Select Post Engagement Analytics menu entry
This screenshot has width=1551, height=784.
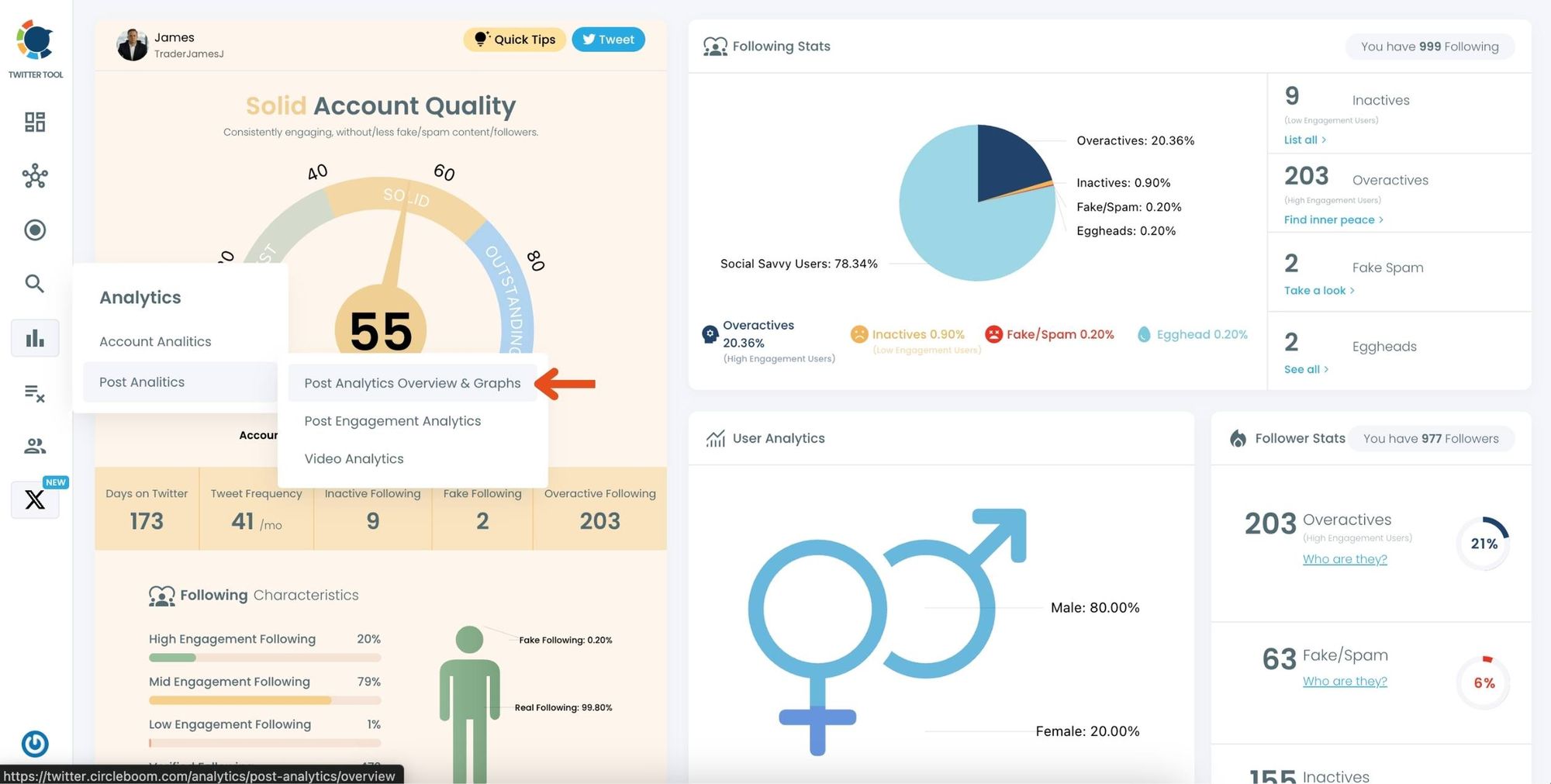coord(392,420)
